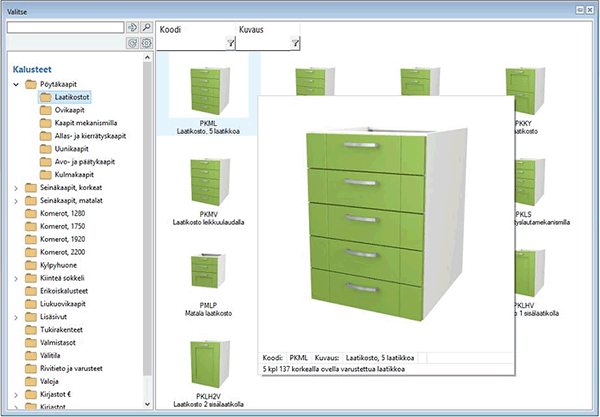Screen dimensions: 600x417
Task: Open the Koodi column filter
Action: [x=228, y=43]
